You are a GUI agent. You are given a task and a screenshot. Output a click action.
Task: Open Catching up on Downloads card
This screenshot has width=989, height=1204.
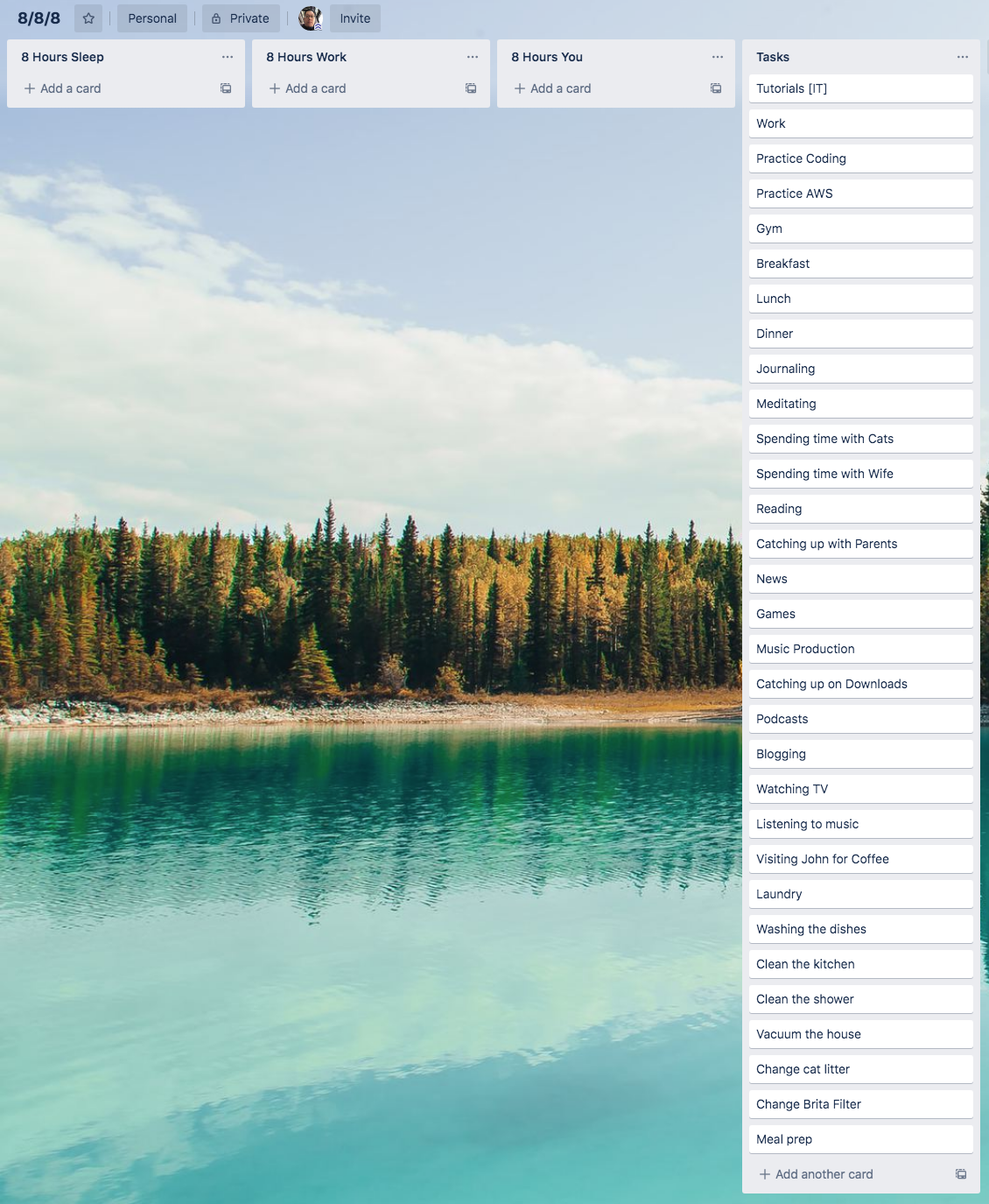click(x=861, y=684)
